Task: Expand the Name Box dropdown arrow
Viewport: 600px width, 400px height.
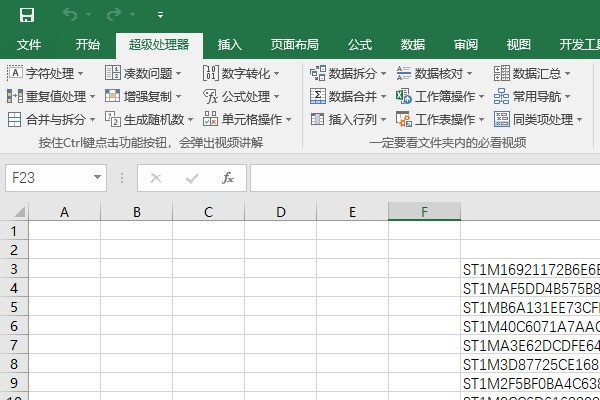Action: coord(97,178)
